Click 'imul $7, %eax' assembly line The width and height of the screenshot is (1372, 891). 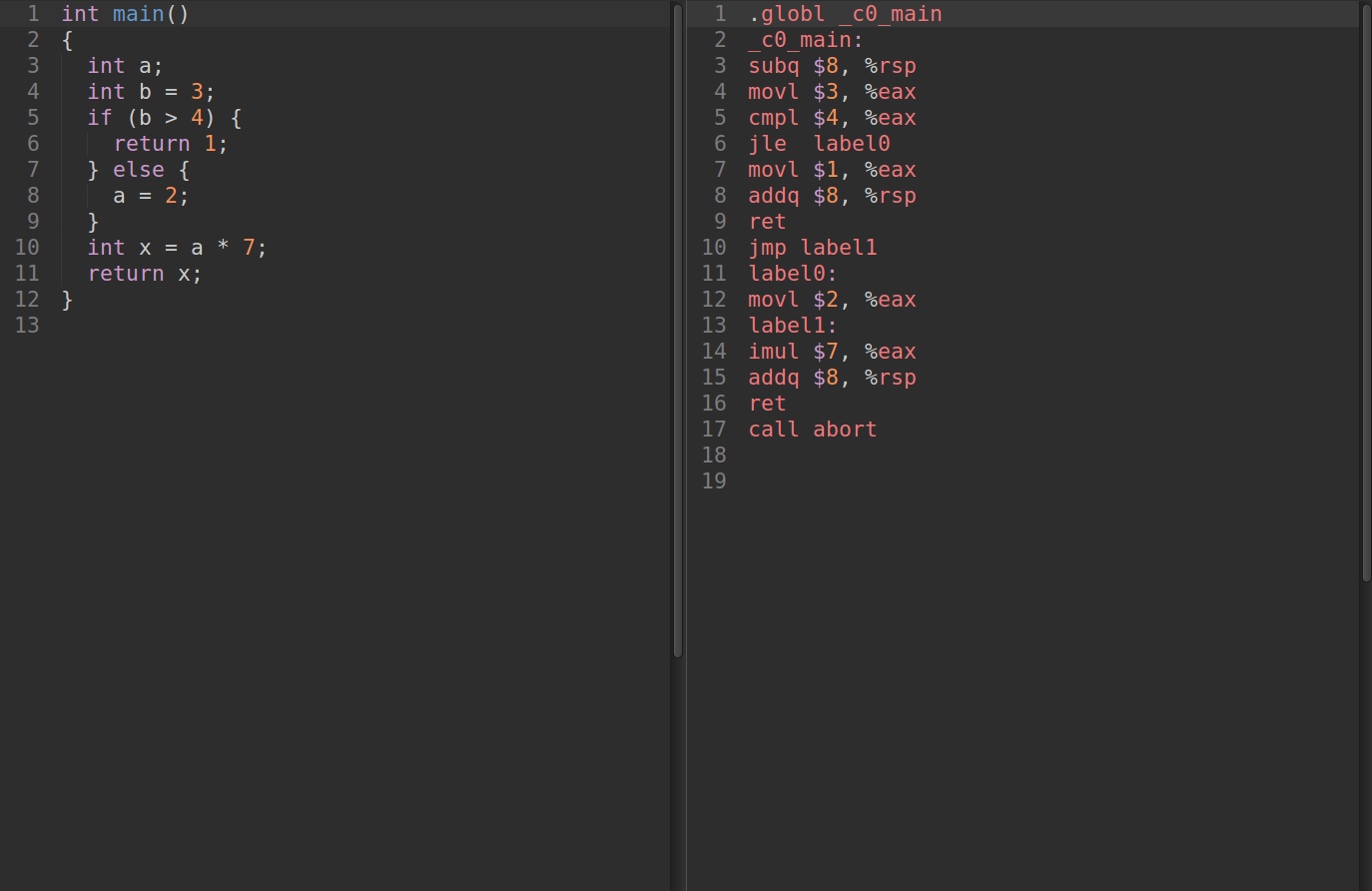click(x=832, y=352)
